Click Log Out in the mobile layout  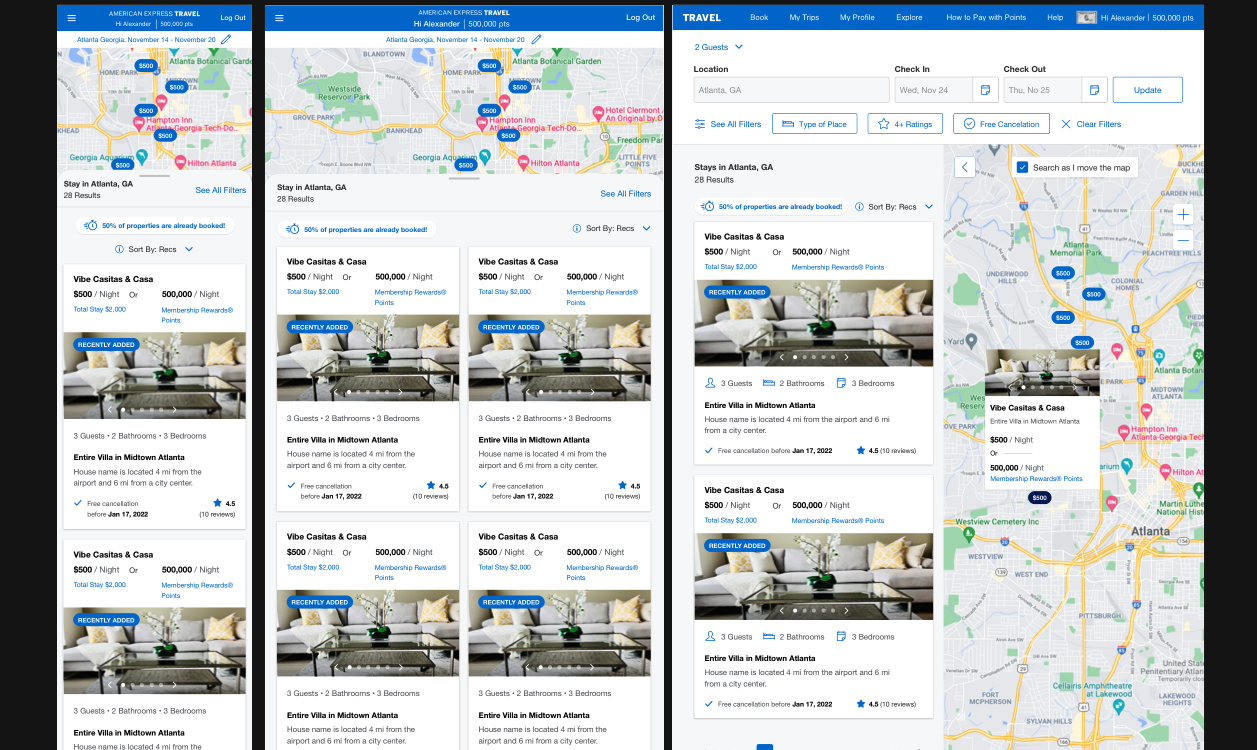[x=233, y=18]
